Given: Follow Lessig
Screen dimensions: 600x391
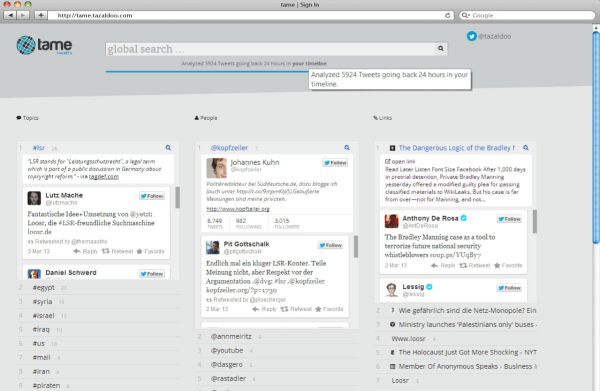Looking at the screenshot, I should [x=509, y=288].
